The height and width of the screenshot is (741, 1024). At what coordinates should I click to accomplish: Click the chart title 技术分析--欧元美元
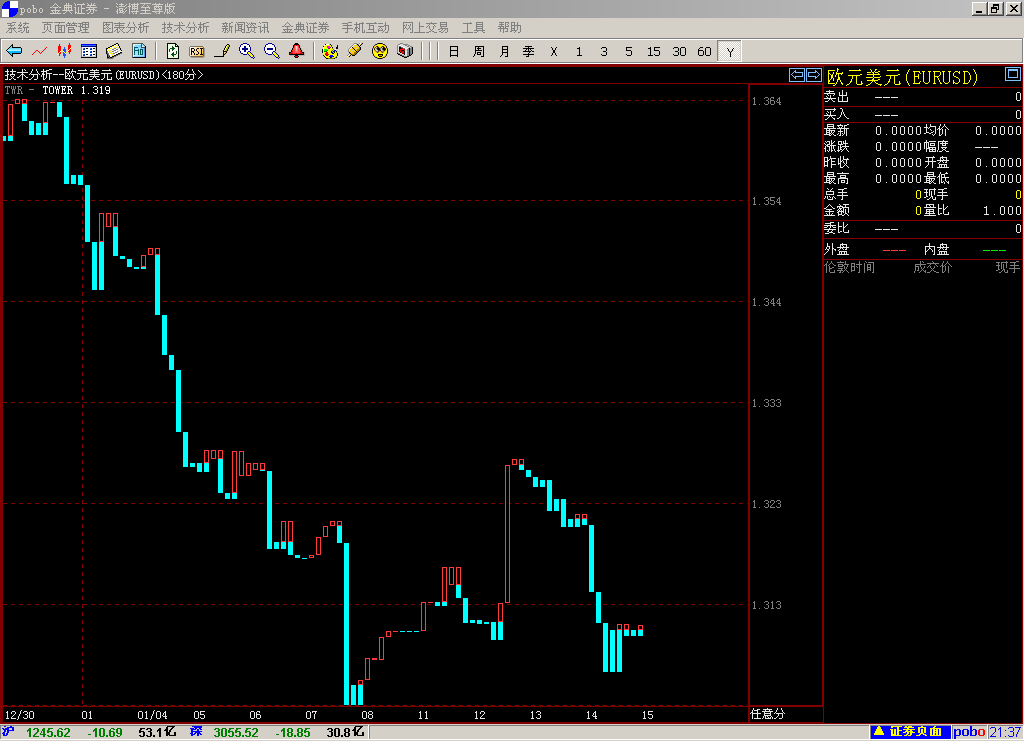click(104, 75)
